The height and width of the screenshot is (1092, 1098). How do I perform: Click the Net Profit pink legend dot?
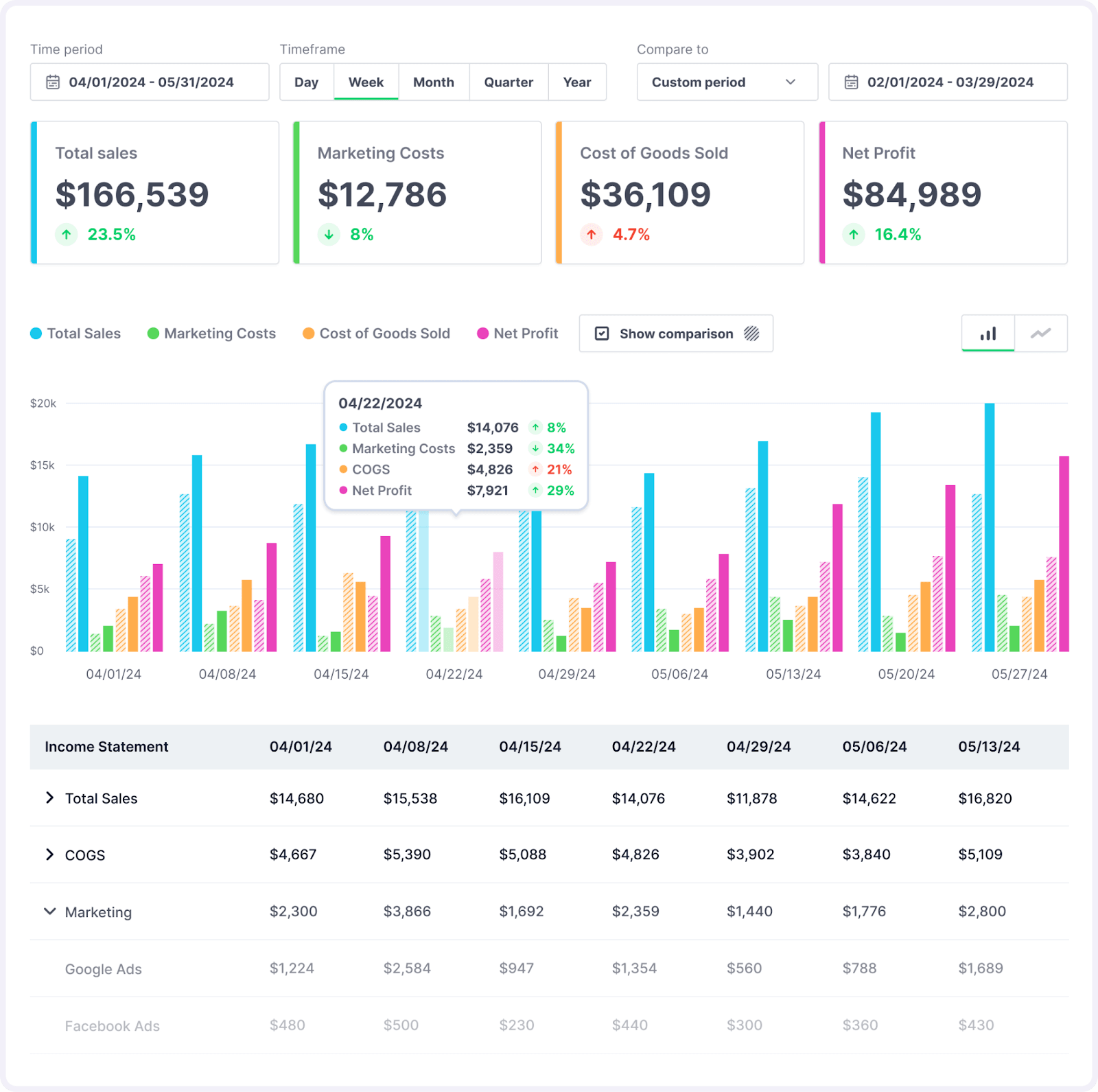click(x=483, y=334)
